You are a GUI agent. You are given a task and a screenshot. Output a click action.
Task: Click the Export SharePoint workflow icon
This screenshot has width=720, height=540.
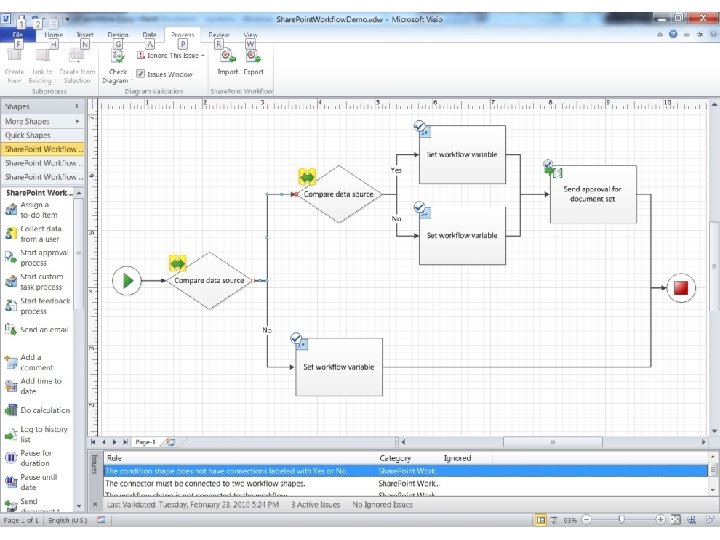pos(253,56)
